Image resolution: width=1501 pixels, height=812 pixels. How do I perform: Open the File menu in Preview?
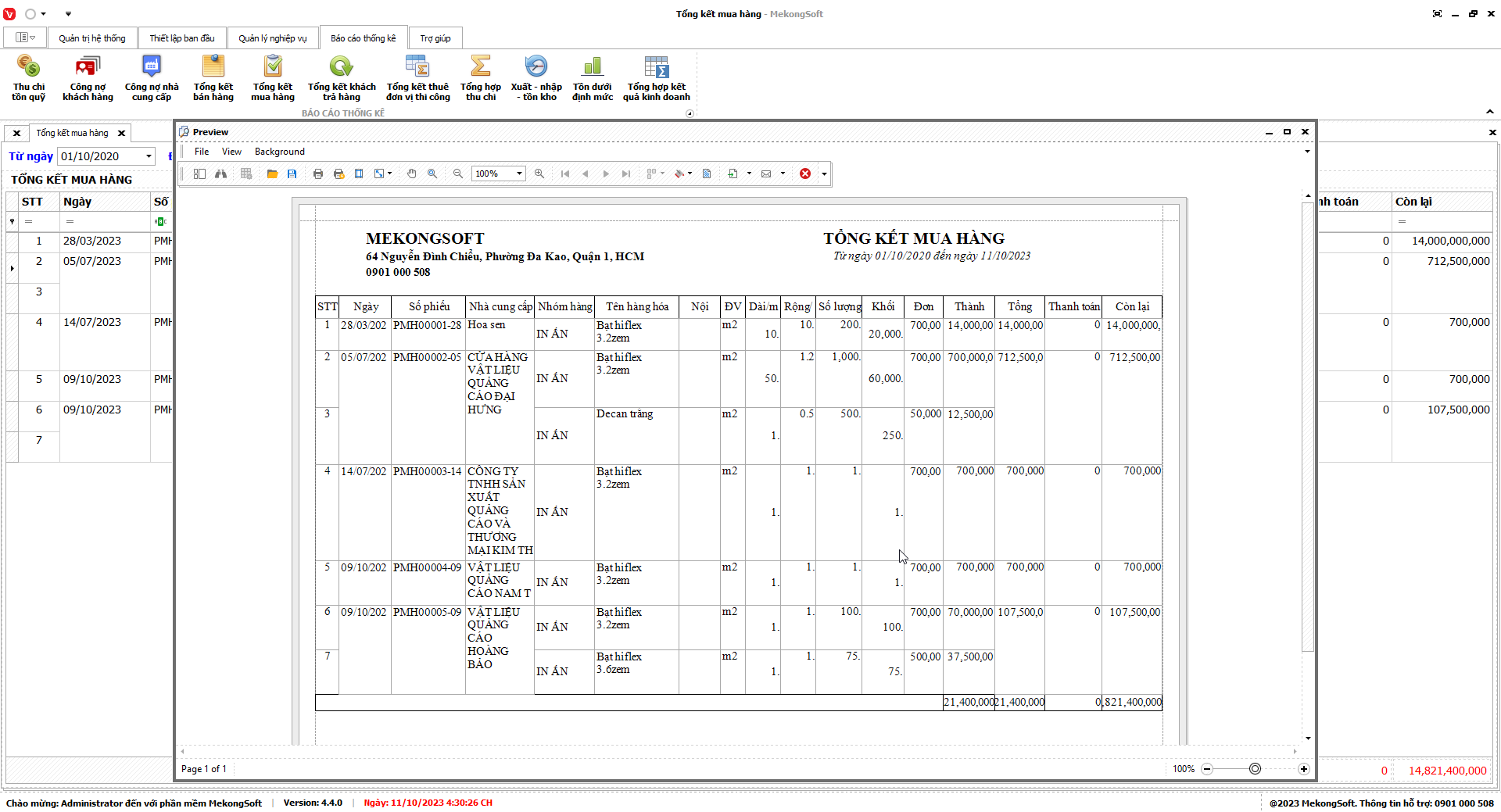tap(202, 152)
